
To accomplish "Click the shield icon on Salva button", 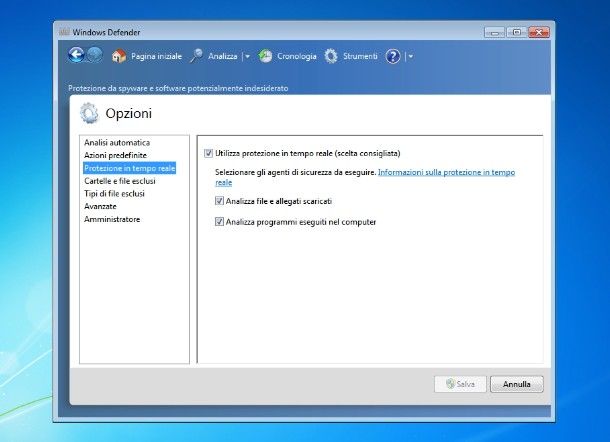I will click(x=450, y=384).
